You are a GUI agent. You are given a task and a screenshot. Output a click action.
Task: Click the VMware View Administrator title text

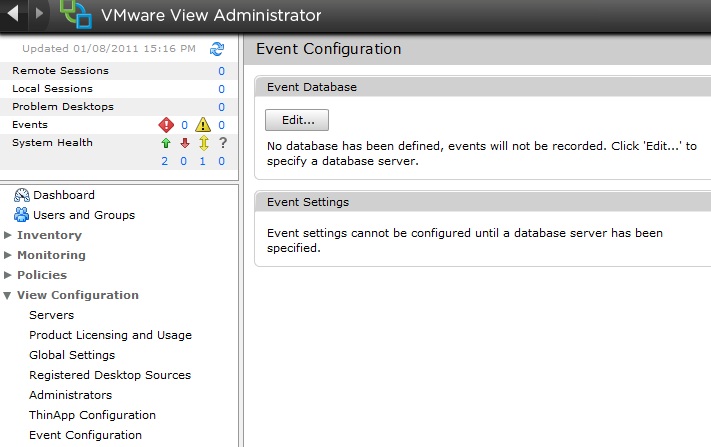(211, 15)
